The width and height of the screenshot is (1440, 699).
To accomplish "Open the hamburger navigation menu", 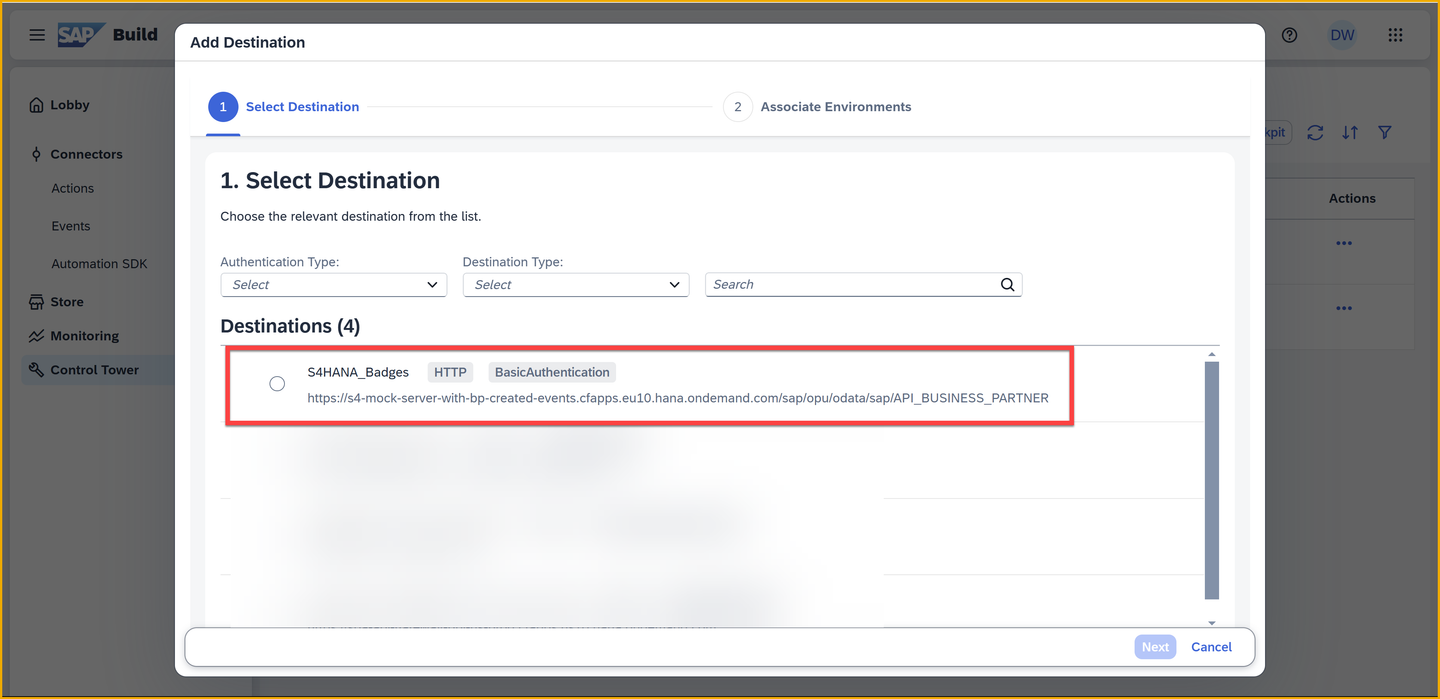I will click(37, 35).
